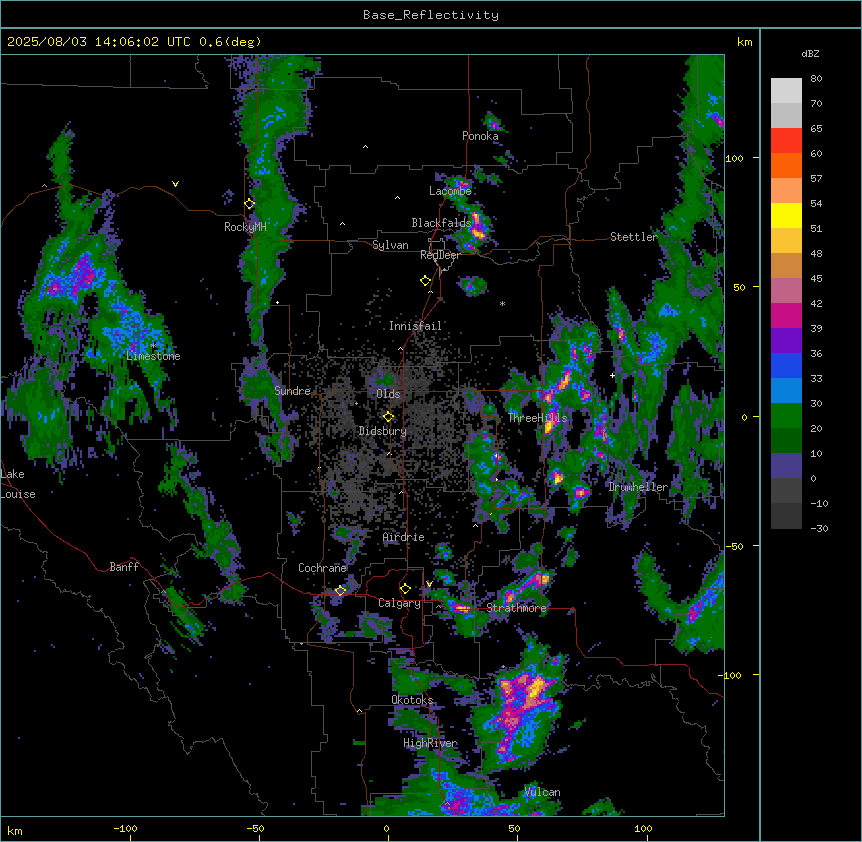The image size is (862, 842).
Task: Click the yellow diamond marker below Cochrane
Action: click(340, 590)
